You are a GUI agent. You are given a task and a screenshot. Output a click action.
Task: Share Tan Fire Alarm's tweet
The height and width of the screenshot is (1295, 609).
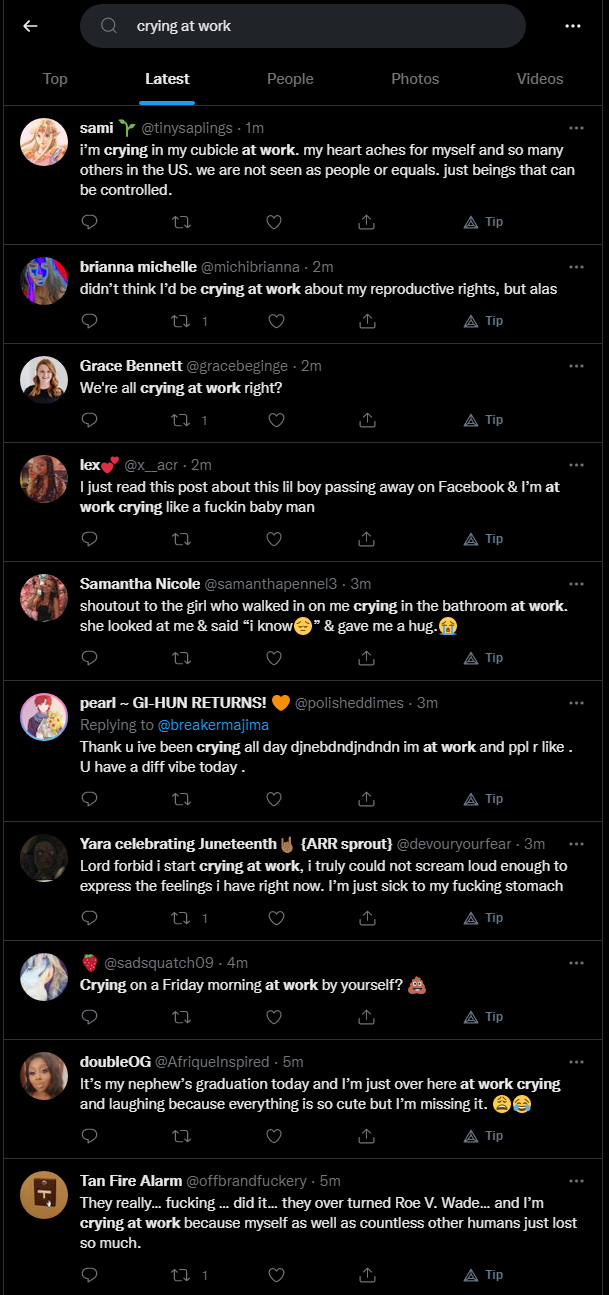[367, 1275]
